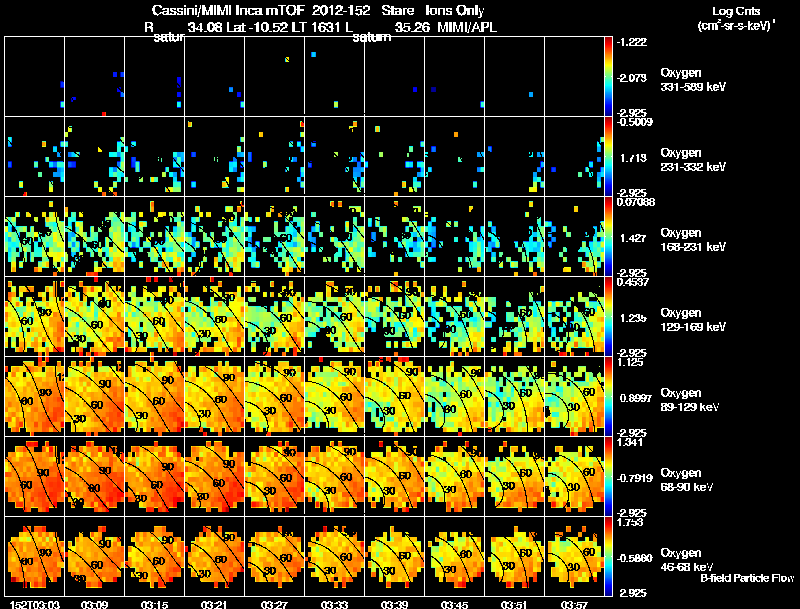Screen dimensions: 800x609
Task: Select the 03:57 time marker
Action: point(574,605)
